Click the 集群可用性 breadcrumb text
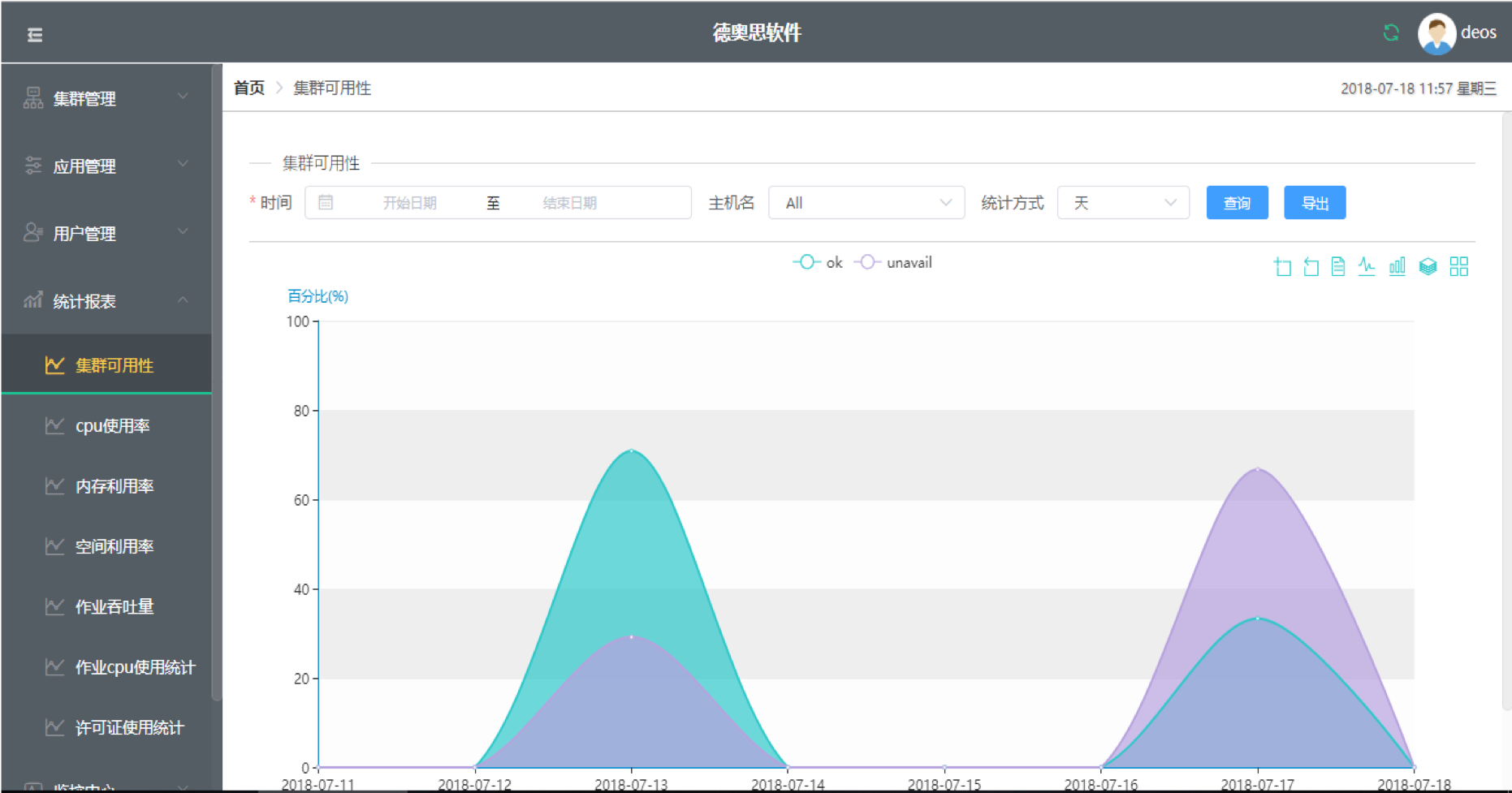The width and height of the screenshot is (1512, 793). [332, 88]
